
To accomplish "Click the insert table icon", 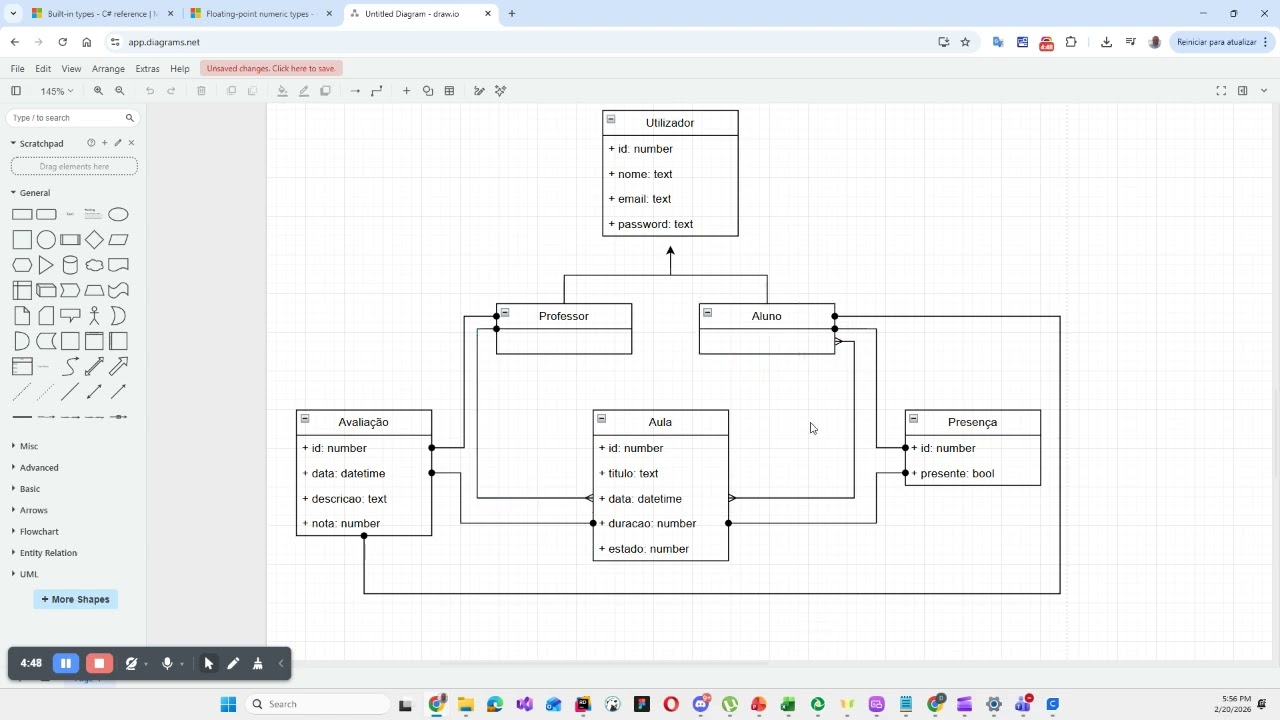I will click(x=450, y=91).
